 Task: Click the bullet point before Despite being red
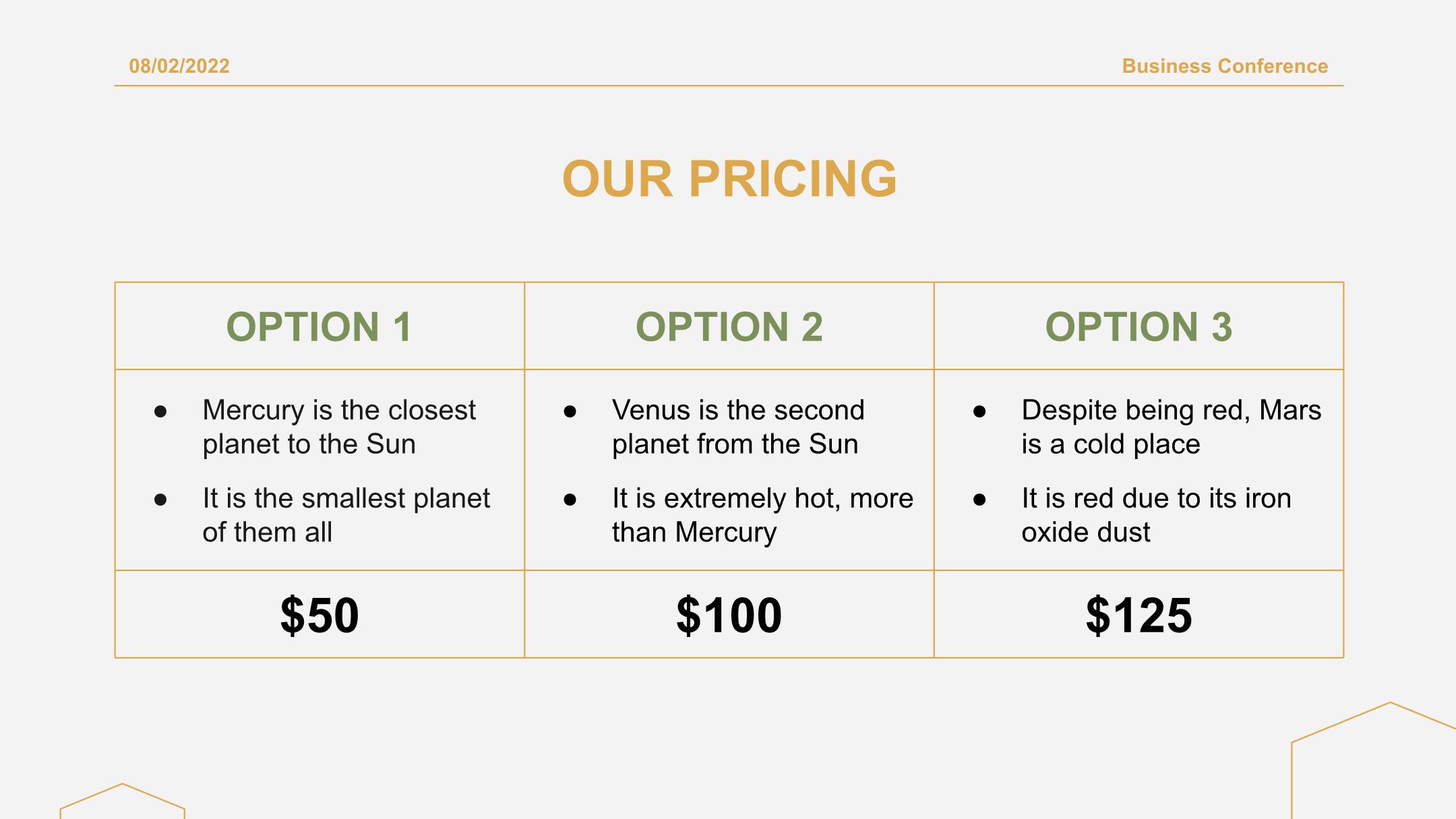979,411
